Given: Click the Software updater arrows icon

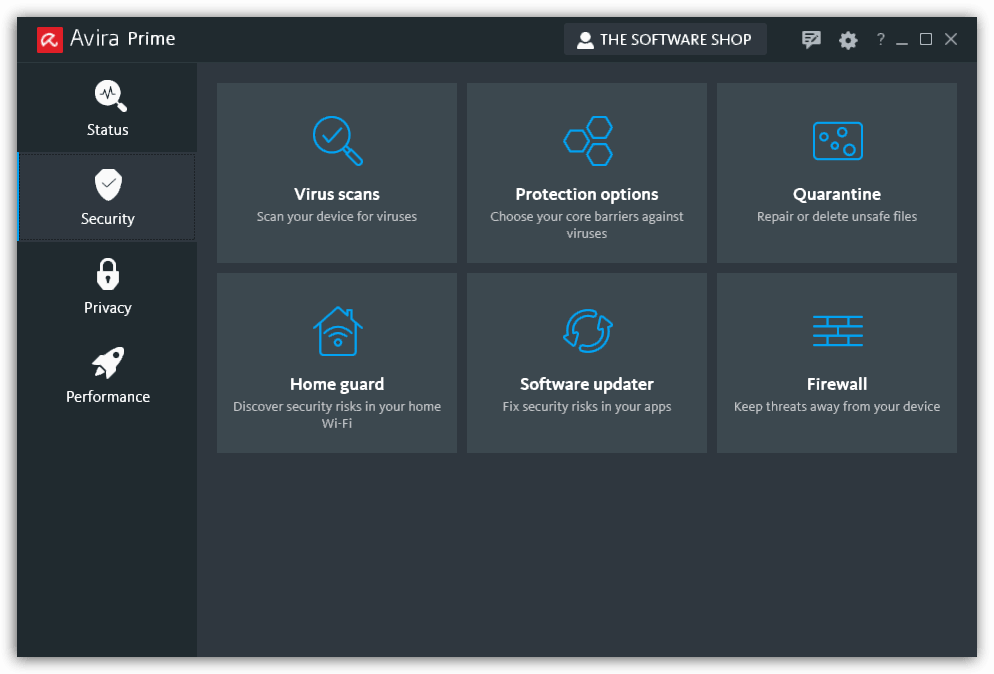Looking at the screenshot, I should (587, 331).
